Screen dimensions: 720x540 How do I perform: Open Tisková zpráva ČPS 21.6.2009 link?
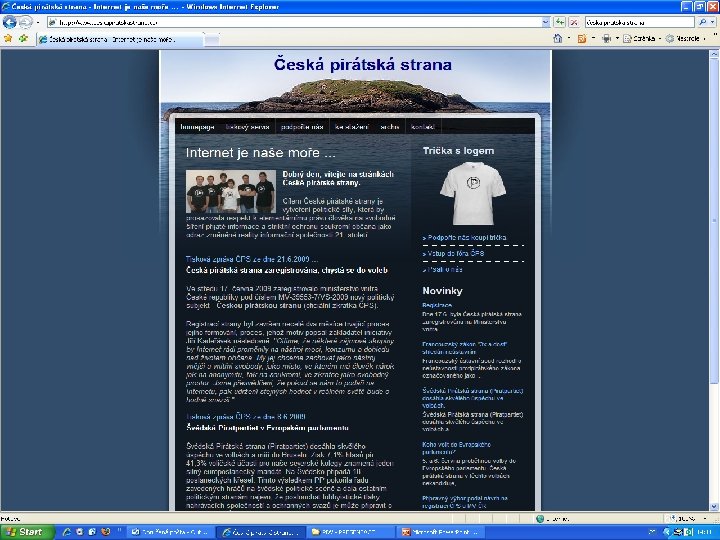(252, 259)
